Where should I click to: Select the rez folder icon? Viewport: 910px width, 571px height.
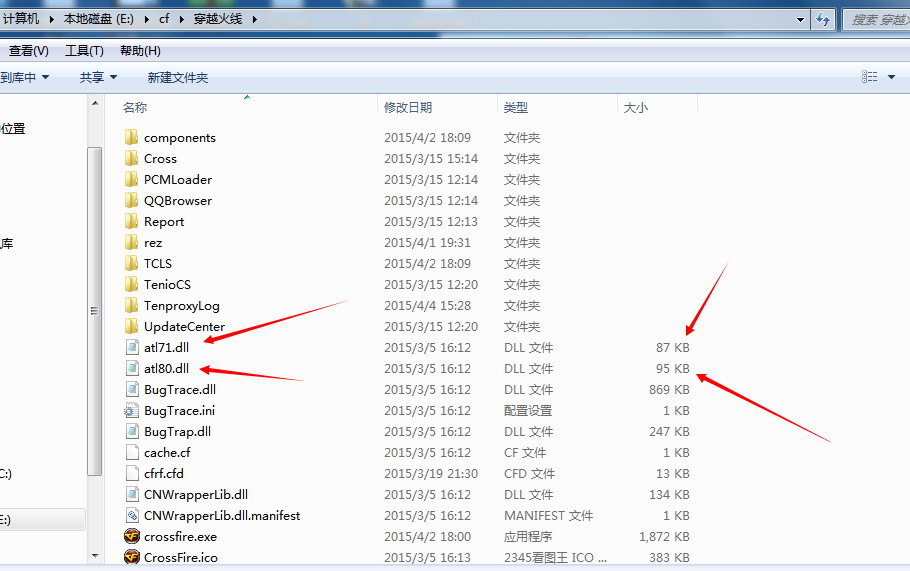coord(132,243)
